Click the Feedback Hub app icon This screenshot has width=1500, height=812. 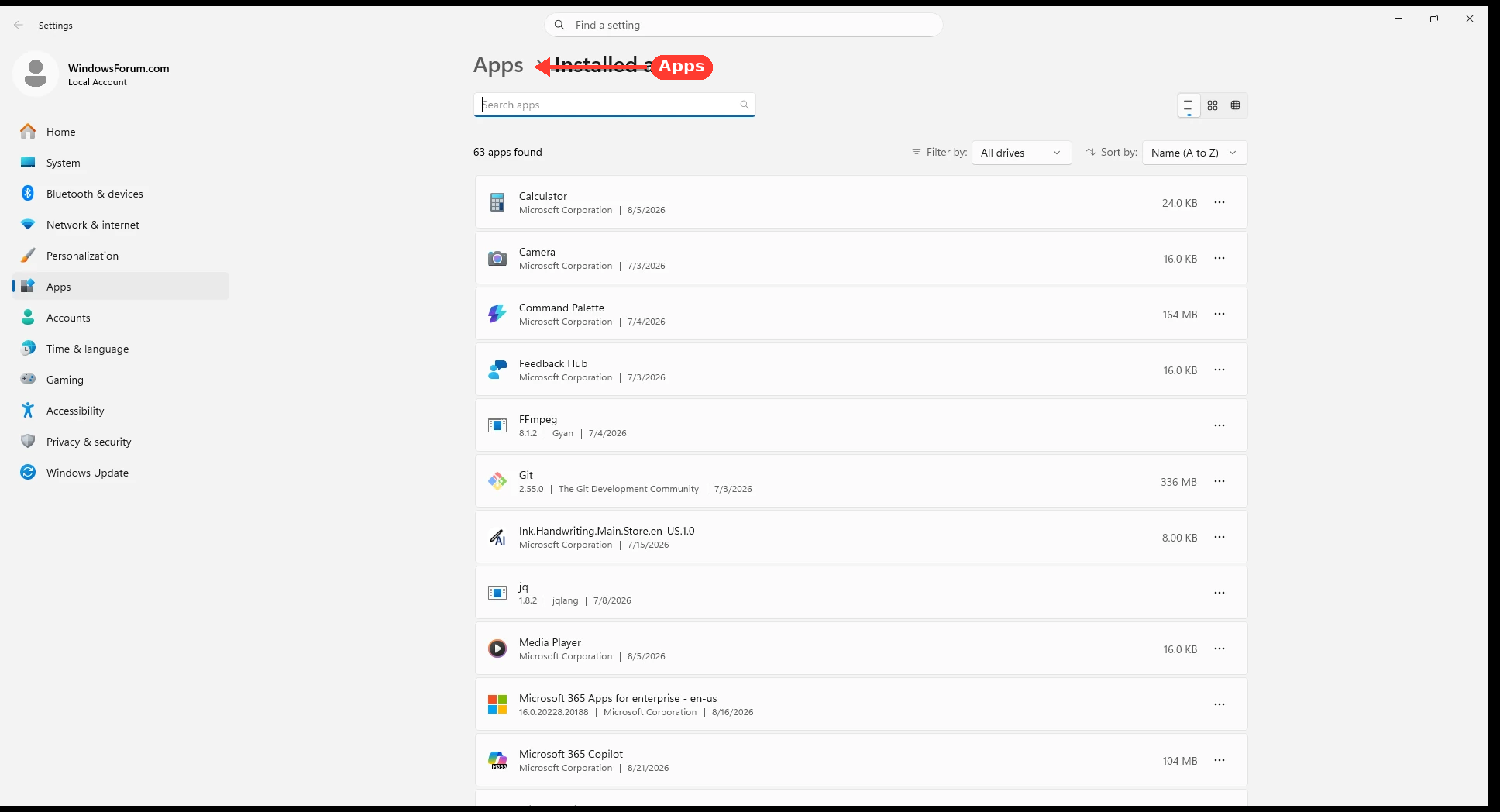[x=497, y=370]
